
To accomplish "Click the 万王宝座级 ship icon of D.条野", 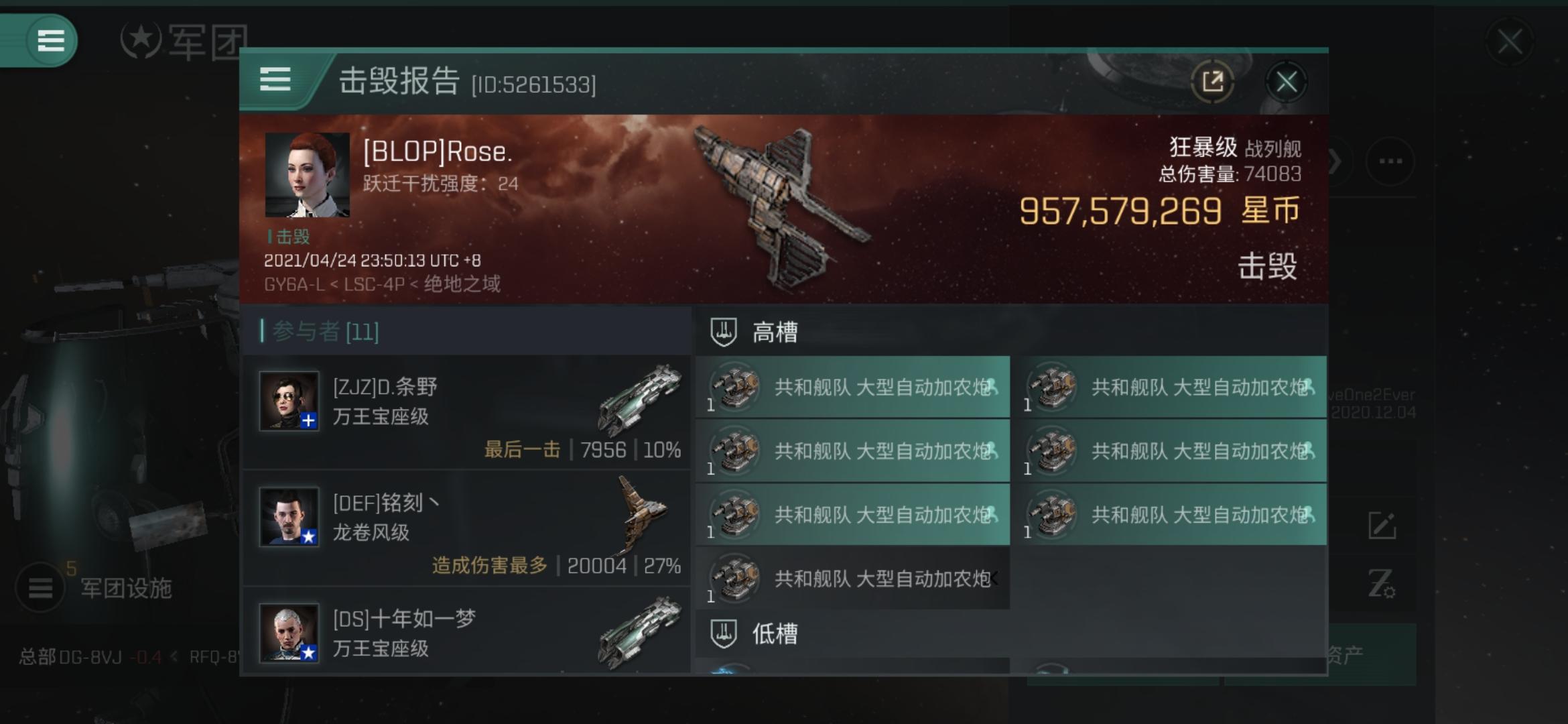I will click(x=640, y=400).
